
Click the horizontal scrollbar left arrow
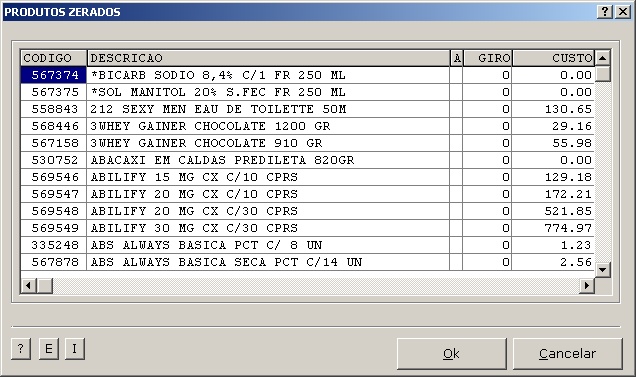(28, 286)
